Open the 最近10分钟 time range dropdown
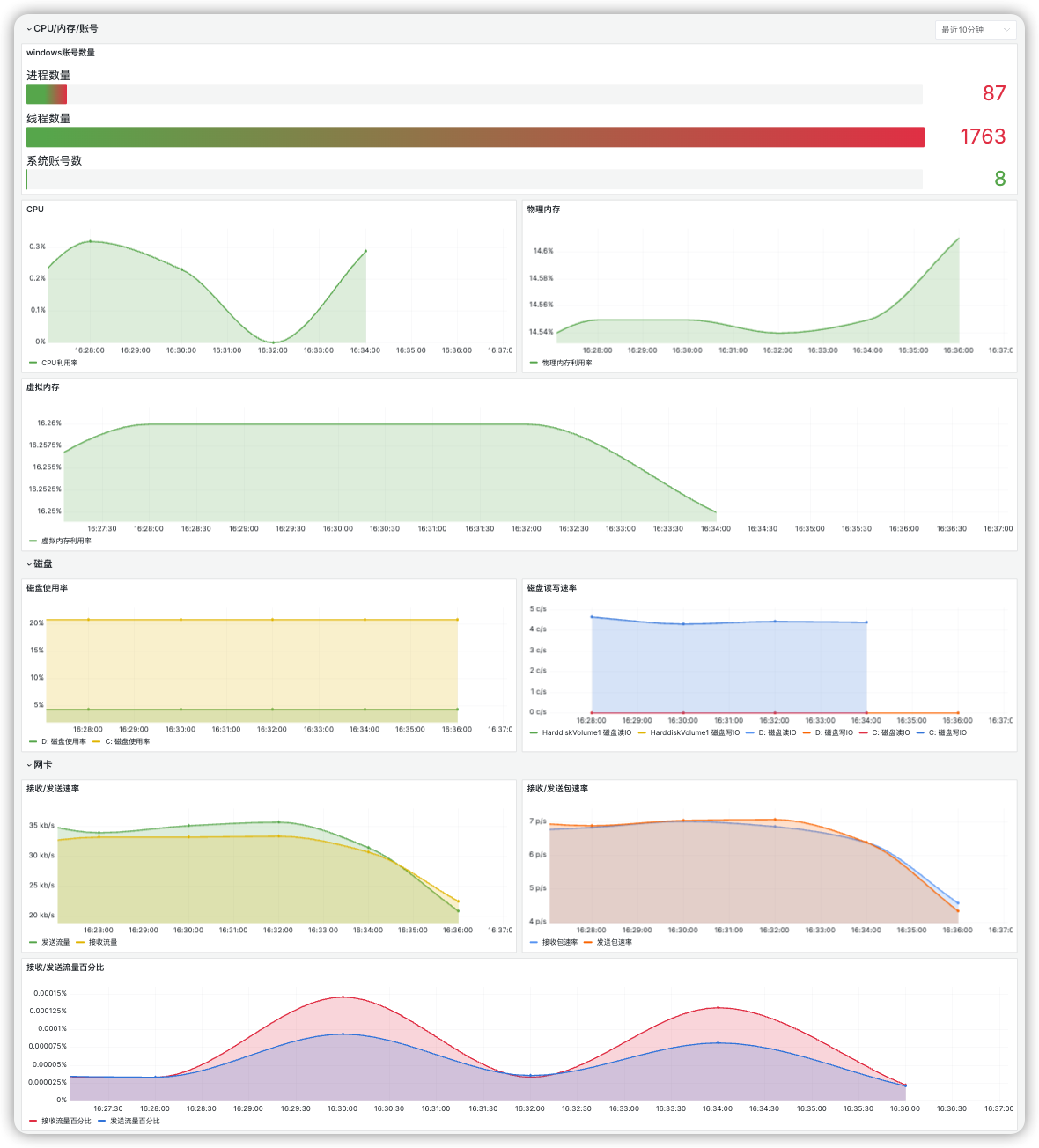Image resolution: width=1039 pixels, height=1148 pixels. [x=976, y=30]
